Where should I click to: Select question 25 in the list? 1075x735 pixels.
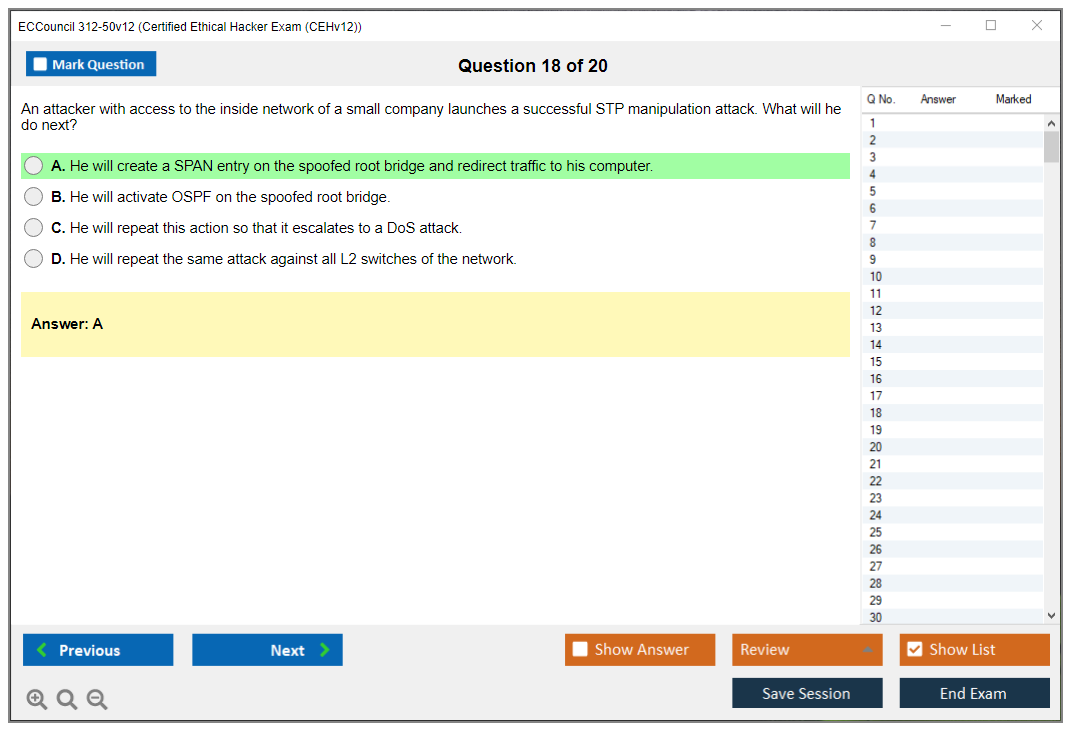click(876, 532)
